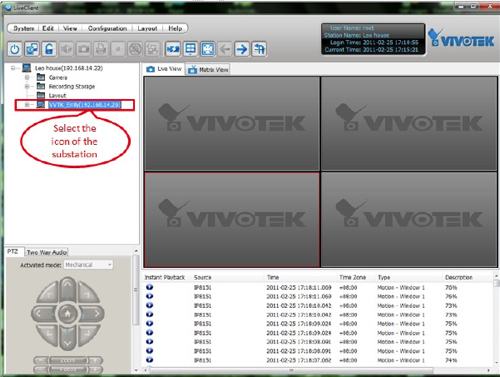Image resolution: width=500 pixels, height=377 pixels.
Task: Click the PTZ home button
Action: pyautogui.click(x=68, y=313)
